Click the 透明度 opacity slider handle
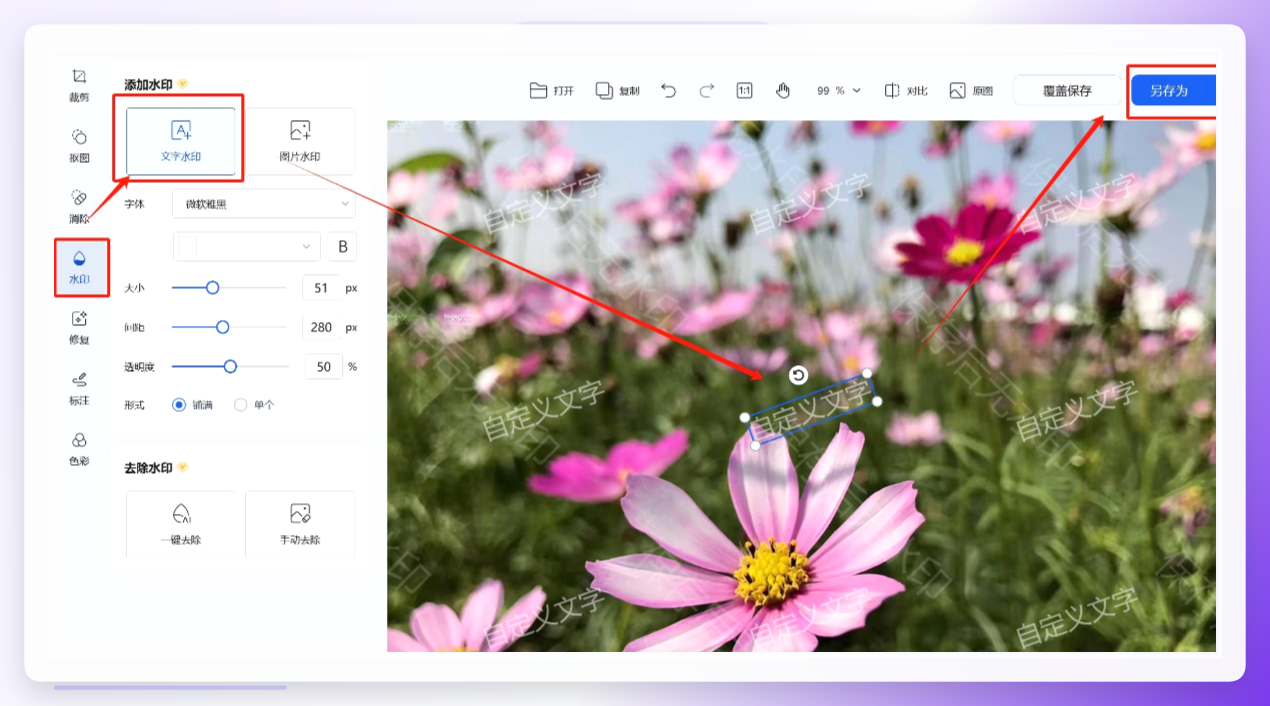 (x=230, y=367)
